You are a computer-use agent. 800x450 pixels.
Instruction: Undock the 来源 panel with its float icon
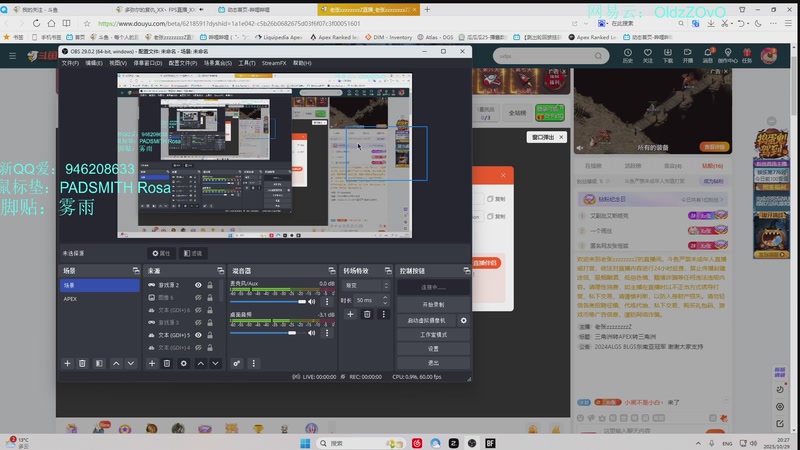[x=220, y=270]
